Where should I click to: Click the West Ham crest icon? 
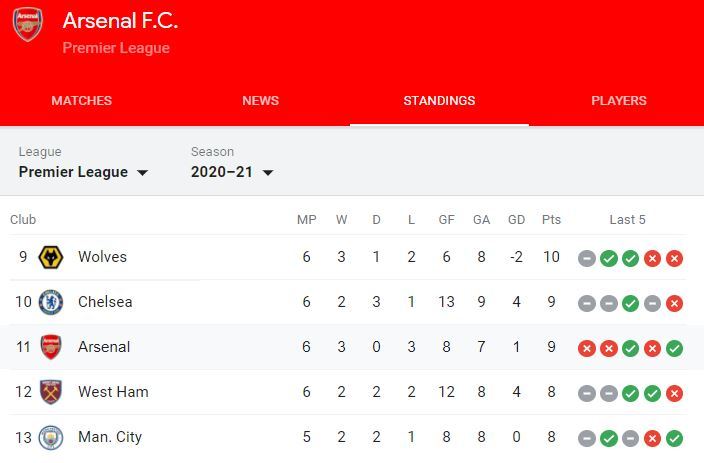(x=51, y=392)
